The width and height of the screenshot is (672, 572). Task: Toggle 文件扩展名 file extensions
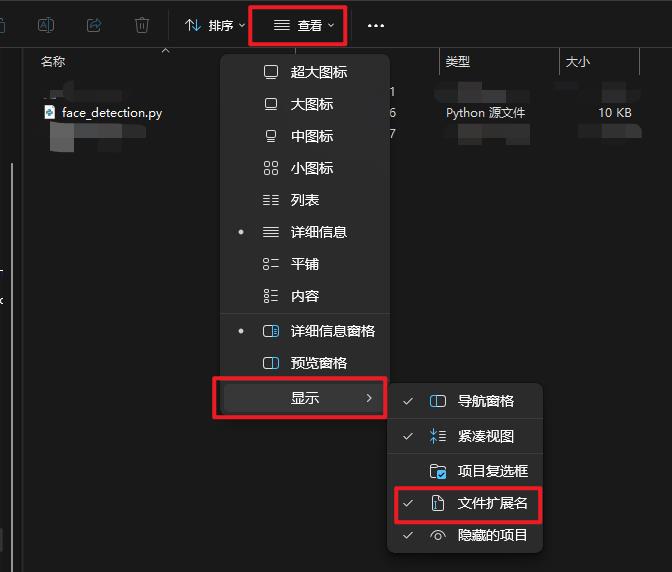(x=465, y=503)
